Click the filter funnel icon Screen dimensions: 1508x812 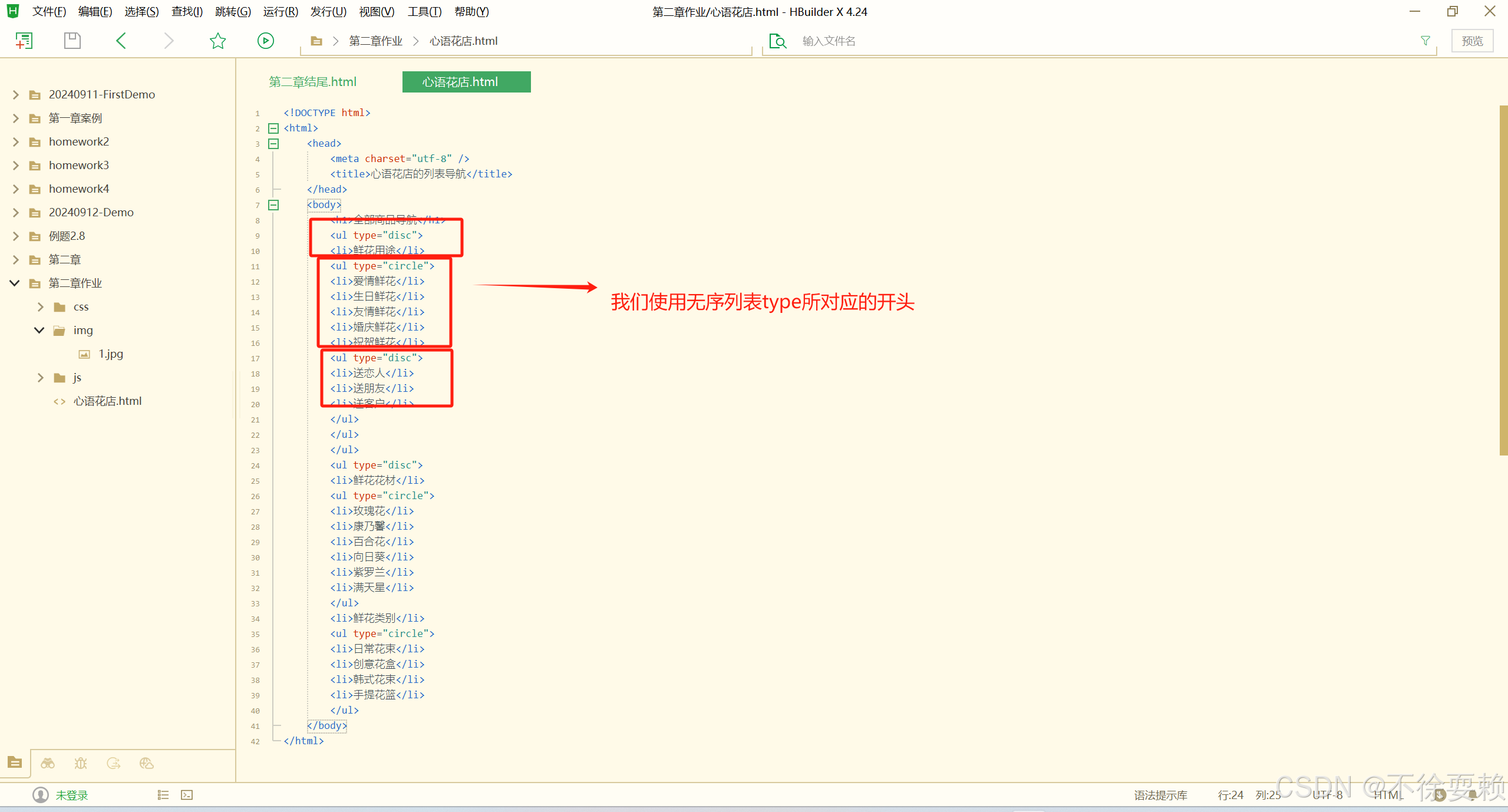point(1425,41)
